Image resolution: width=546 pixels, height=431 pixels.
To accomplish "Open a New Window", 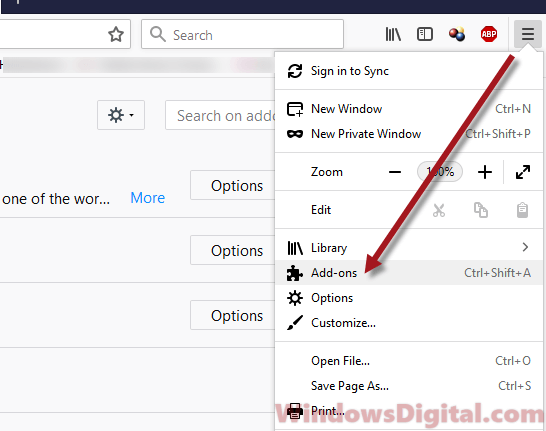I will (409, 109).
